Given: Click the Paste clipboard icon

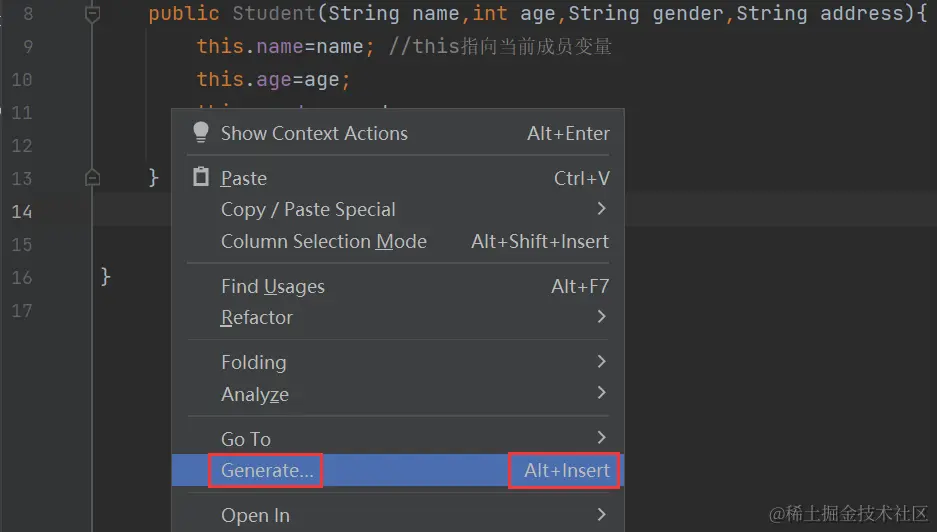Looking at the screenshot, I should coord(201,178).
